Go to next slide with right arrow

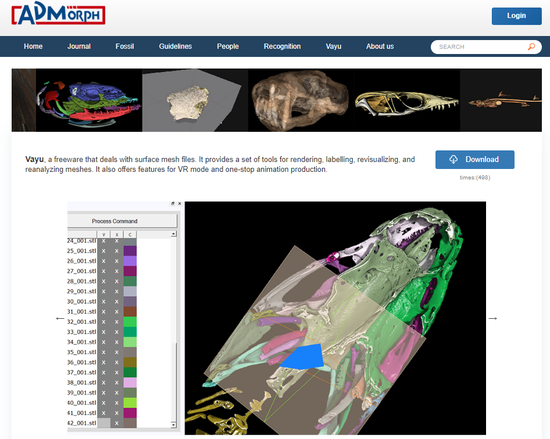point(493,318)
